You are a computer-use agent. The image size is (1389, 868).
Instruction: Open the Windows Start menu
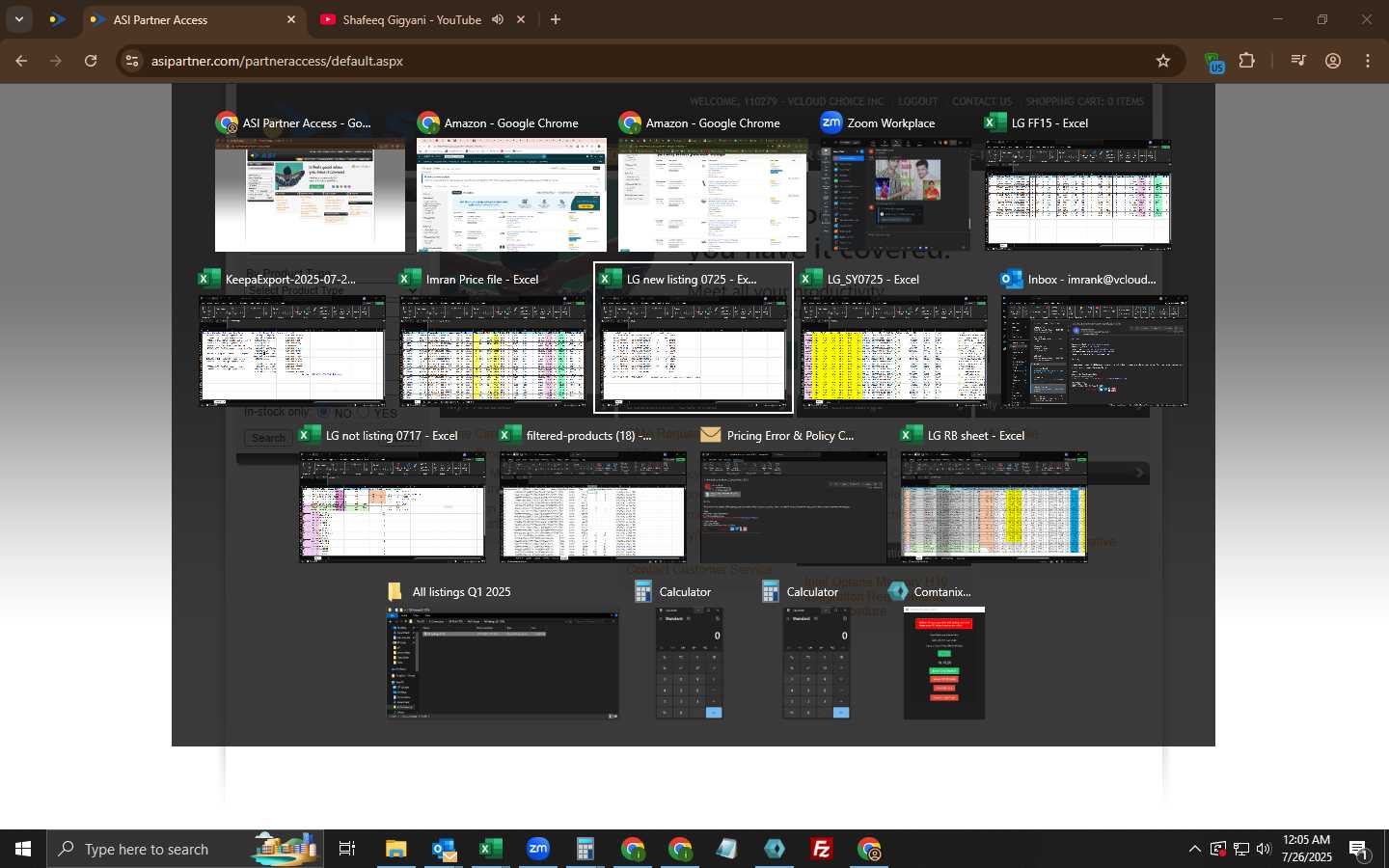(x=23, y=849)
